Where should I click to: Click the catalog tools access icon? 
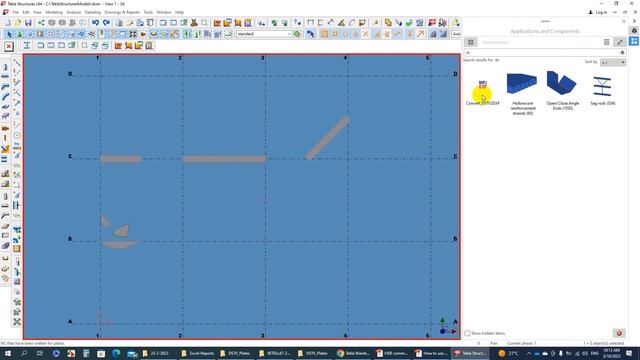(x=620, y=42)
